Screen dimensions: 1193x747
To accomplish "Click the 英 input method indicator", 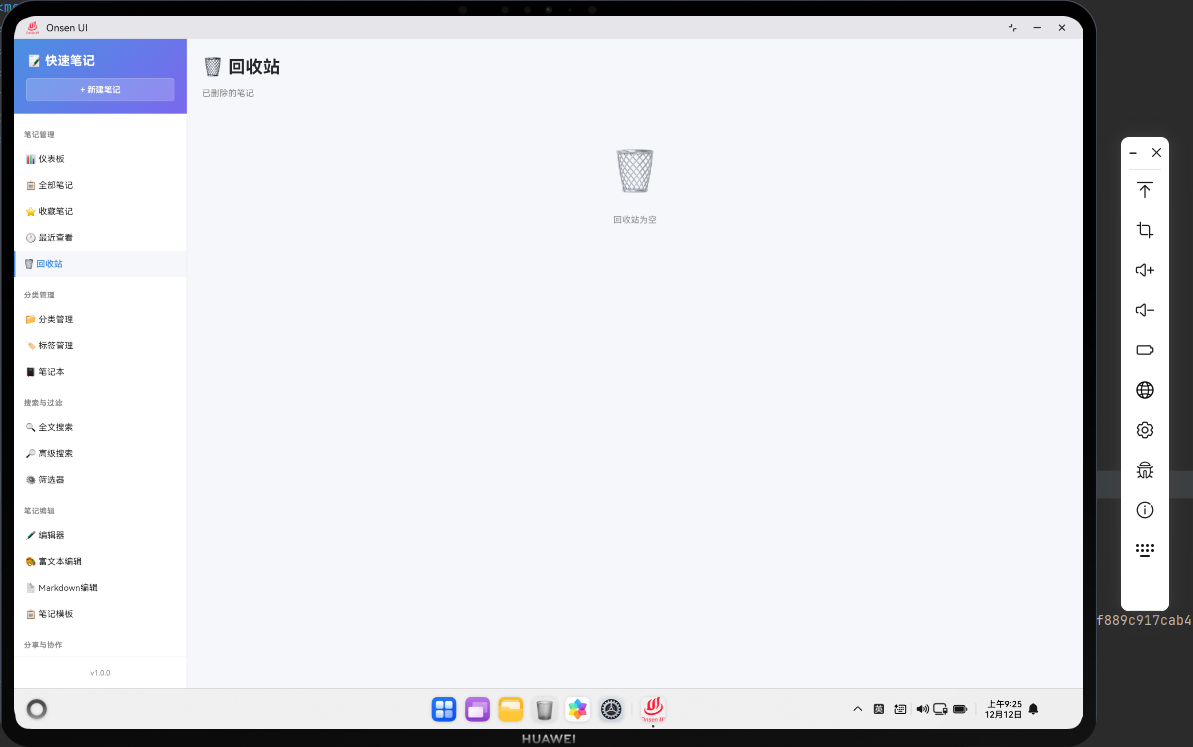I will click(x=879, y=709).
